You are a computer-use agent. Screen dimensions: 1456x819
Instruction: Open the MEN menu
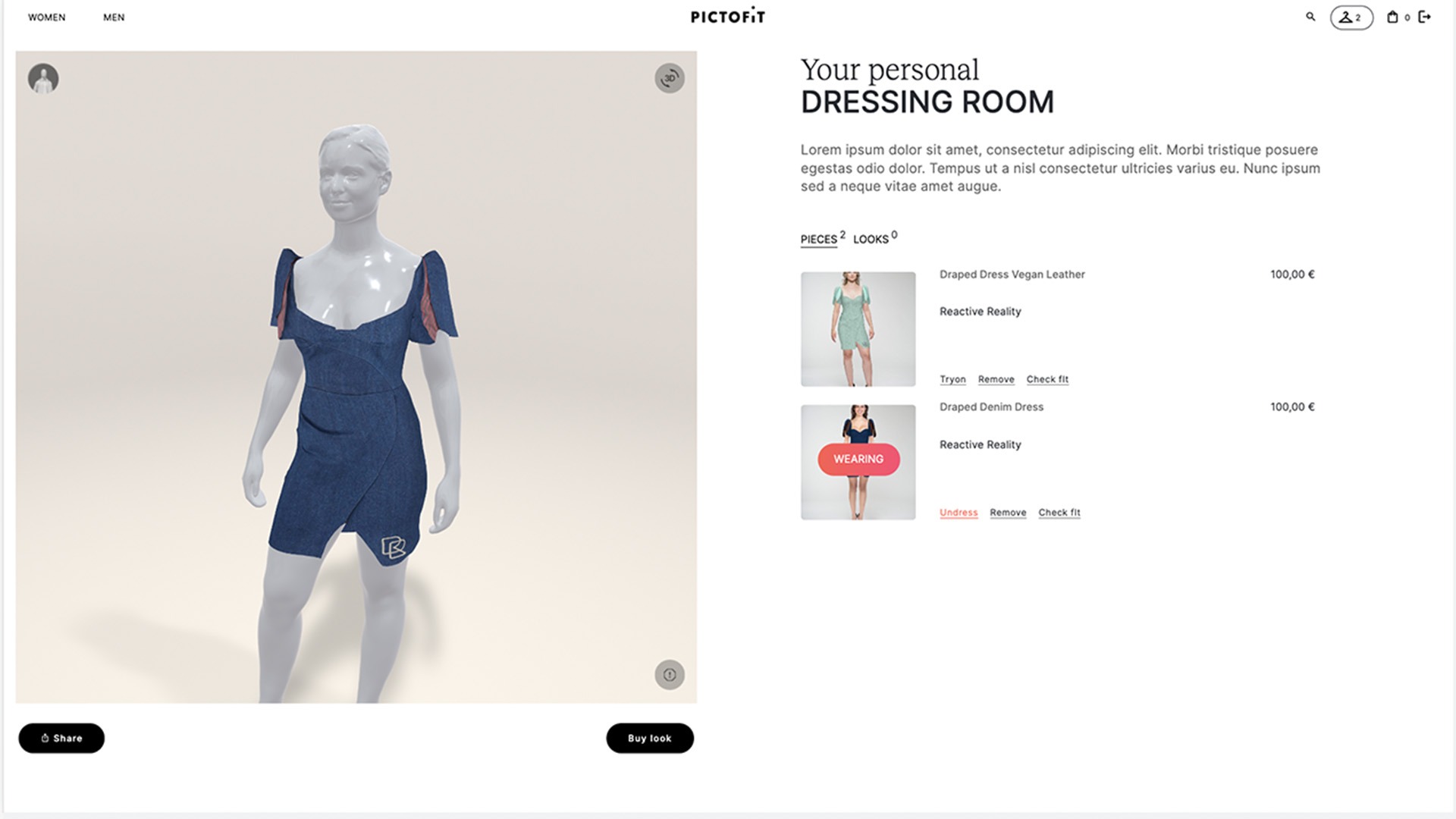(x=114, y=17)
